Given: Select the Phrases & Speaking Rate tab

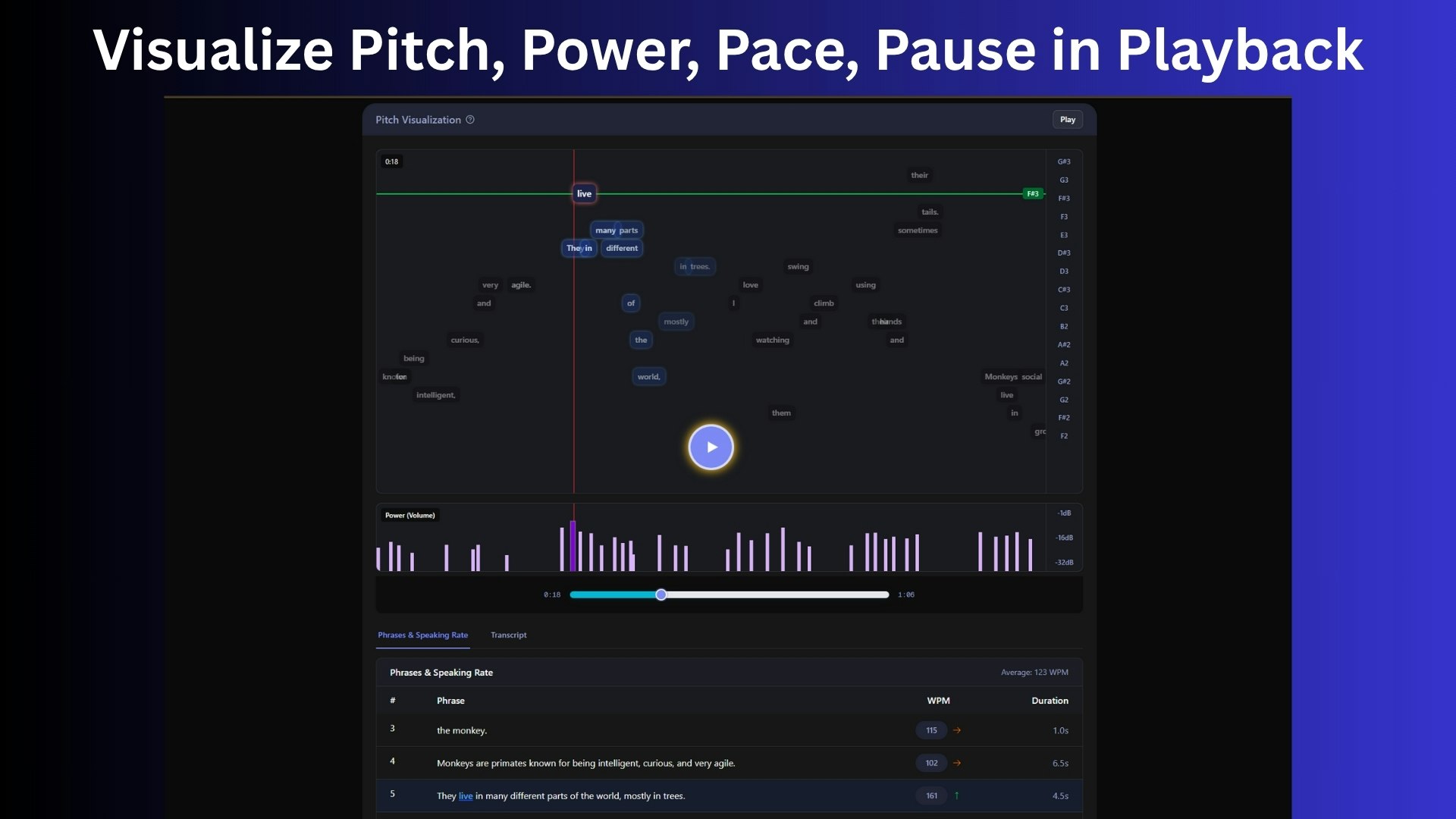Looking at the screenshot, I should click(x=422, y=635).
